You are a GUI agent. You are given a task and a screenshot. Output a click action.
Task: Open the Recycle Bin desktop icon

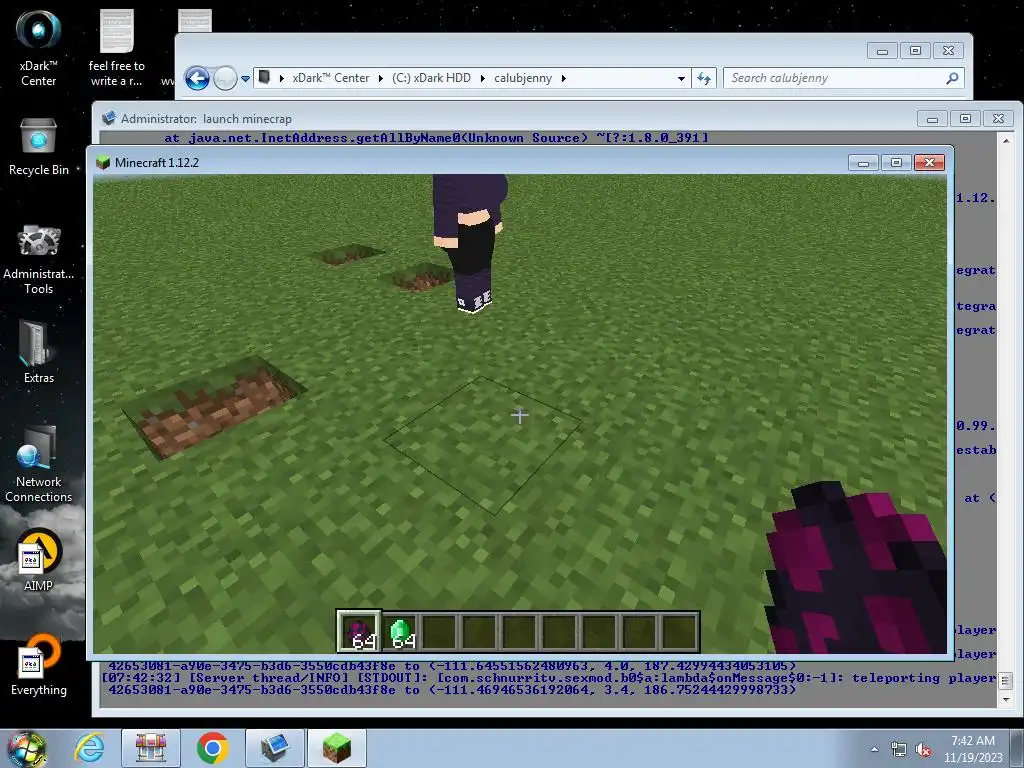pyautogui.click(x=38, y=147)
